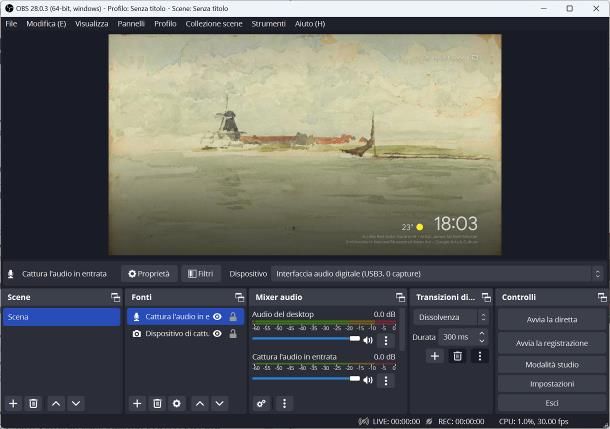Lock the Dispositivo di cattura source
The height and width of the screenshot is (429, 610).
[x=233, y=334]
